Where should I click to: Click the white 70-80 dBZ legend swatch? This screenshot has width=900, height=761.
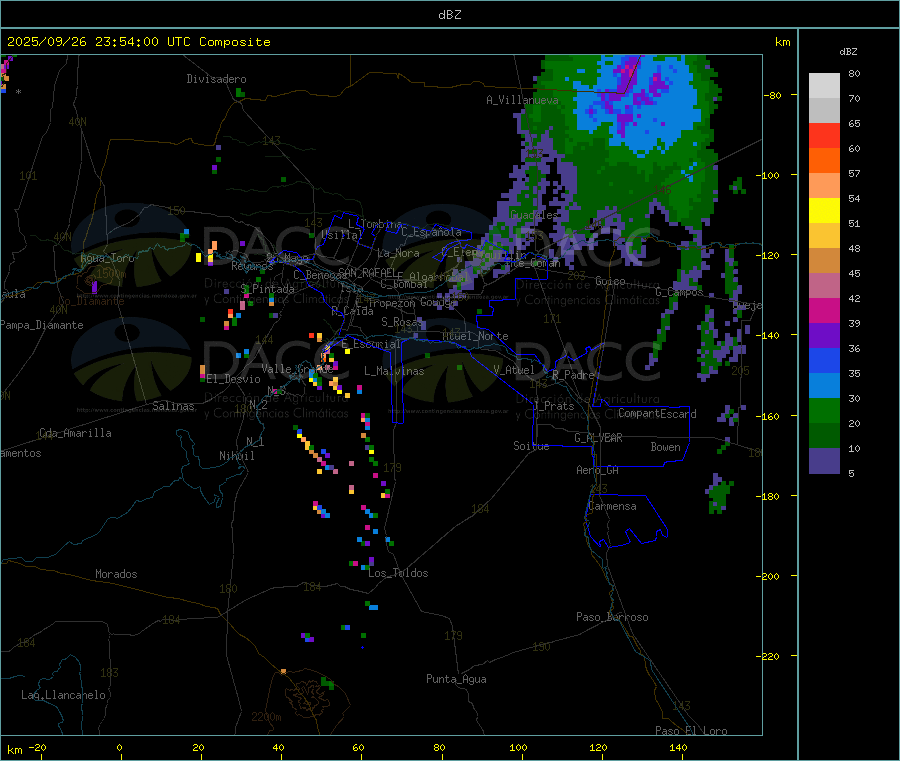(x=824, y=86)
